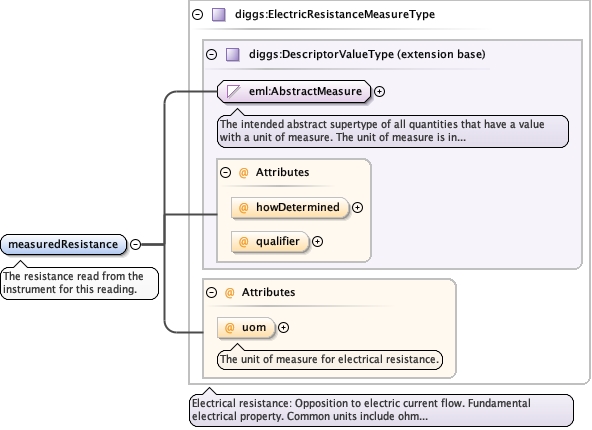Click the 'intended abstract supertype' annotation
592x430 pixels.
click(393, 131)
